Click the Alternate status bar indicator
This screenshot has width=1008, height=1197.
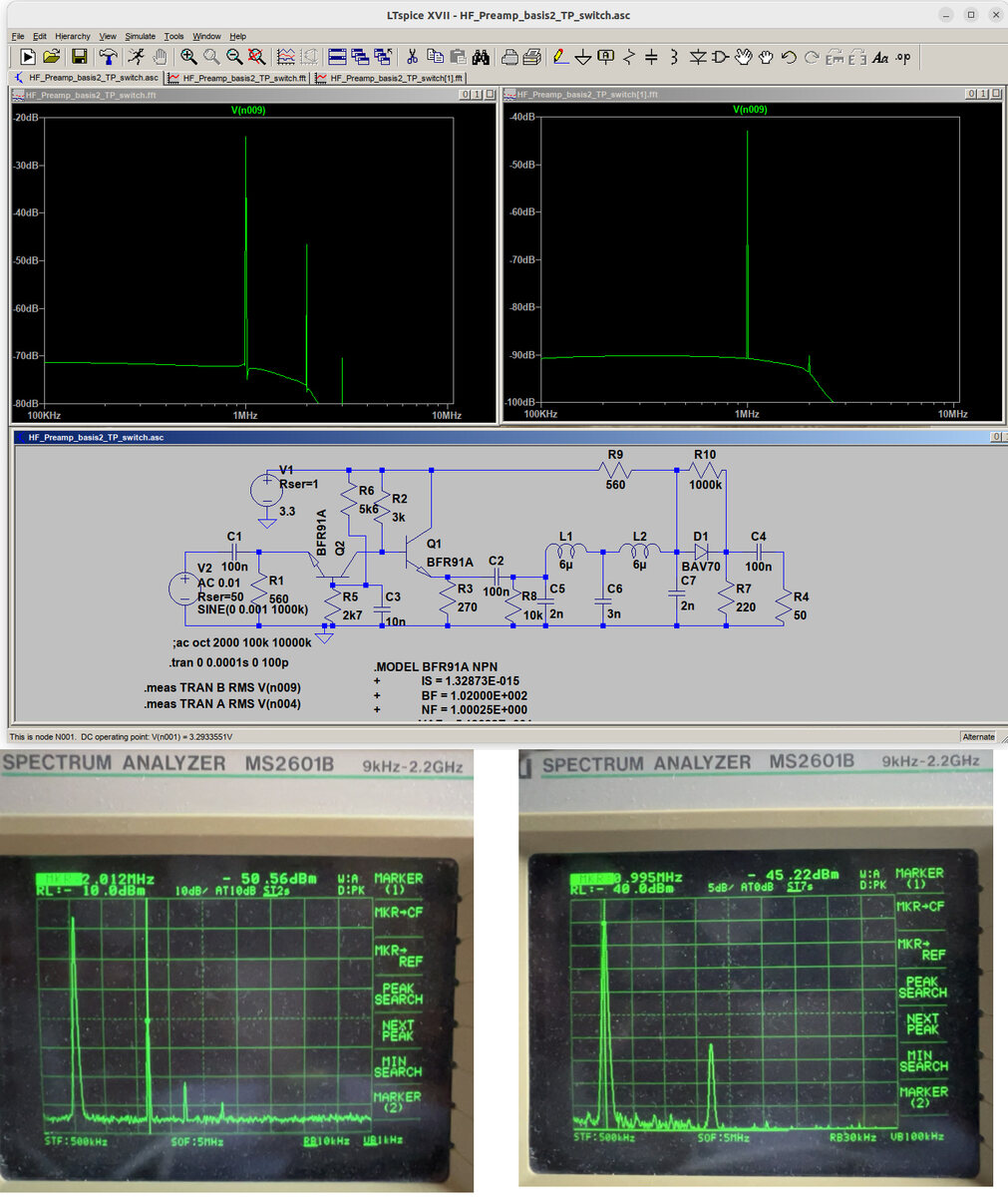click(978, 736)
